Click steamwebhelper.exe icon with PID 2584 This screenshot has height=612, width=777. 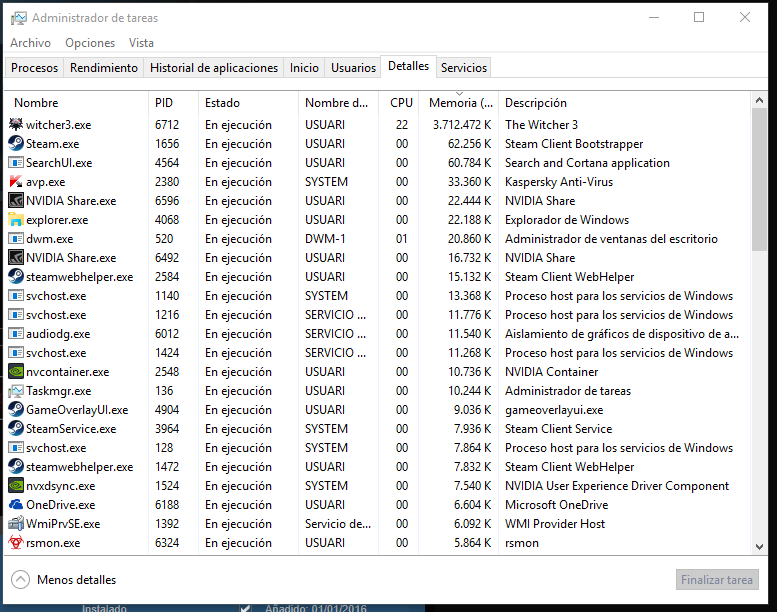[16, 277]
